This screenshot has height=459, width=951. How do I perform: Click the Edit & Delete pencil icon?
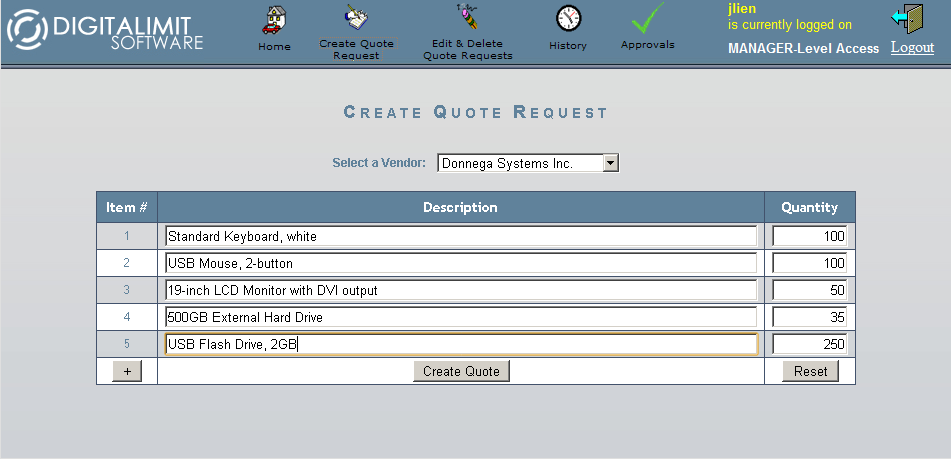point(468,16)
